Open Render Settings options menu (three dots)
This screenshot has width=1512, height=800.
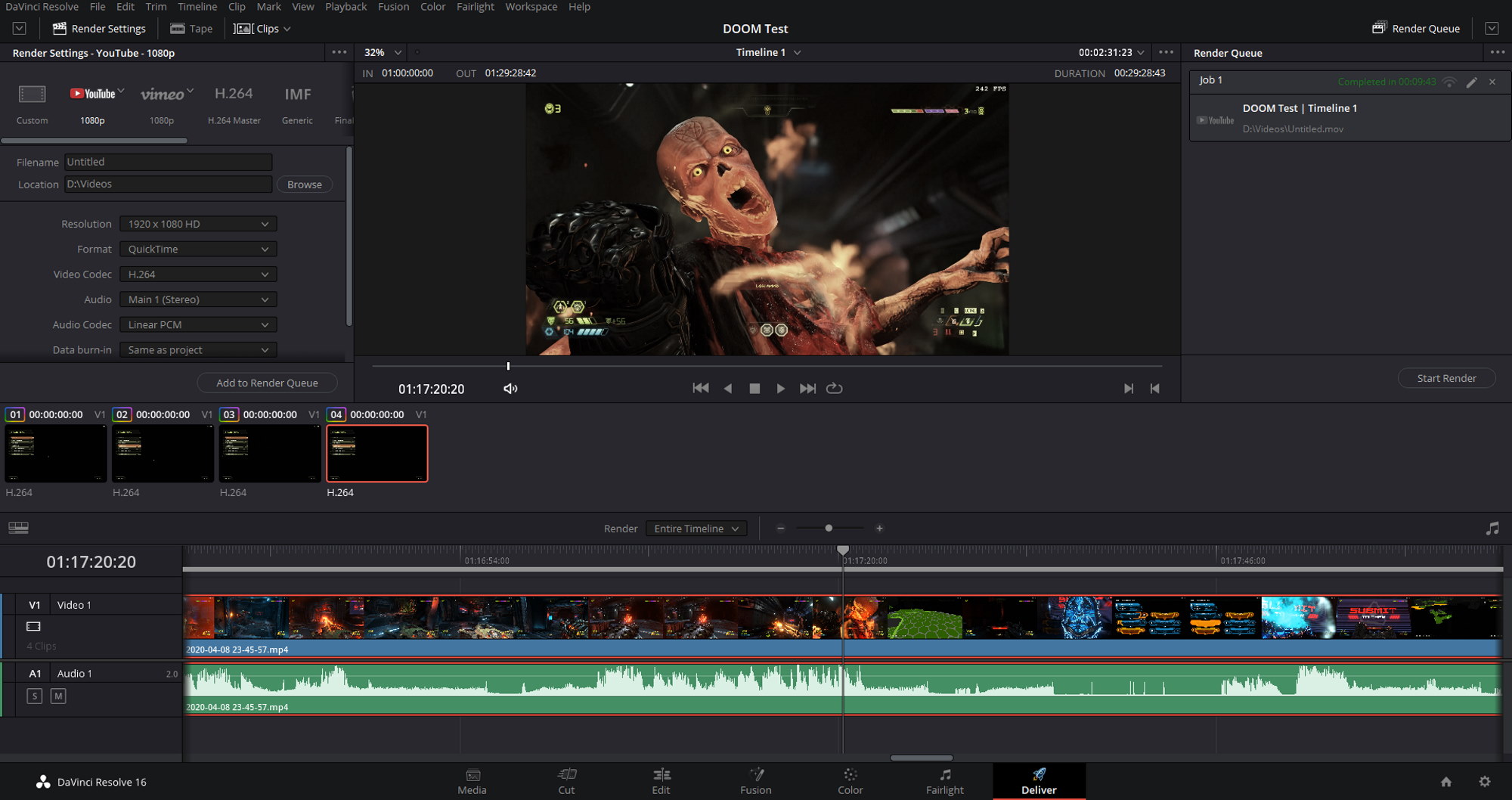click(339, 52)
